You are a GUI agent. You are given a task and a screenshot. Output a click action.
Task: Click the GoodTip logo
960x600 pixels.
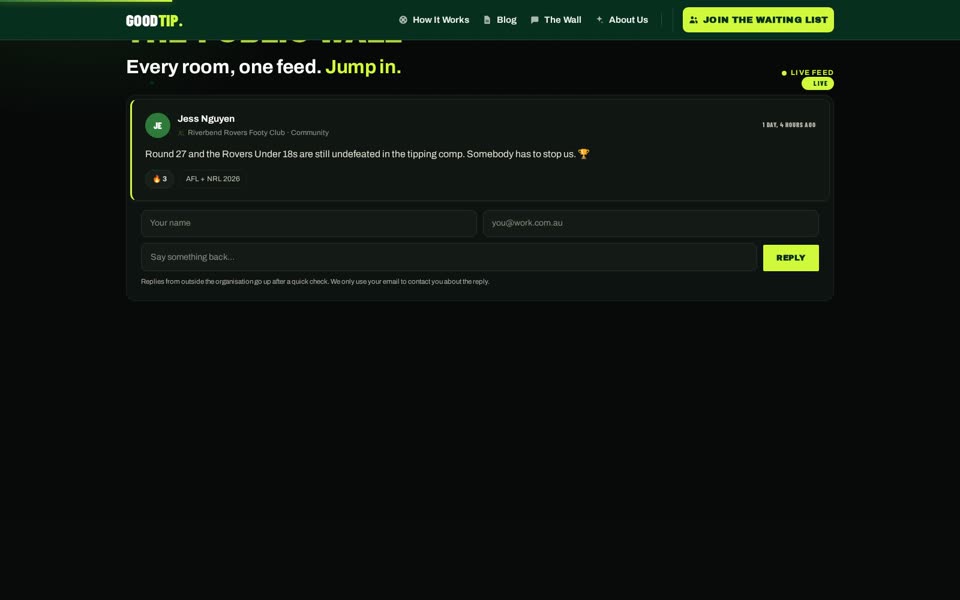point(154,21)
